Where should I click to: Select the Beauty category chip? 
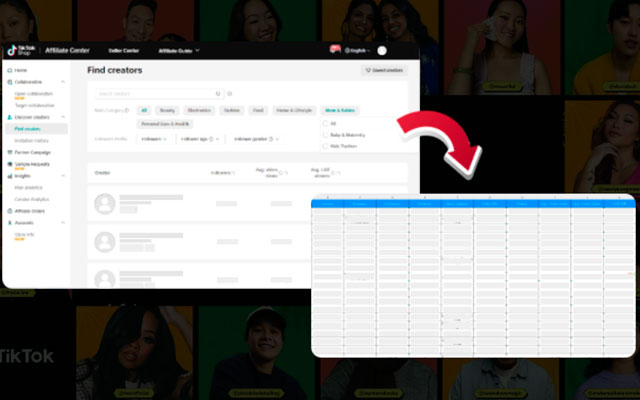[167, 111]
